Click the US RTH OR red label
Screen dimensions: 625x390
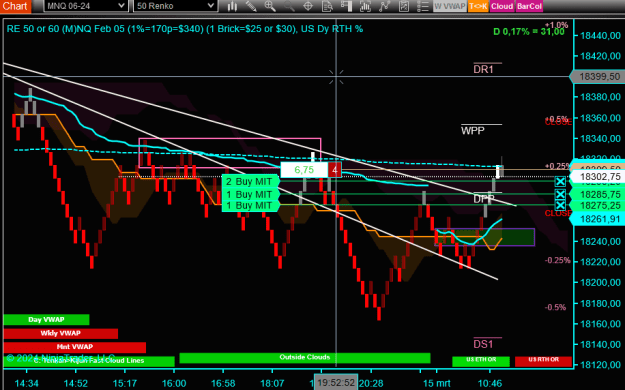(x=543, y=360)
